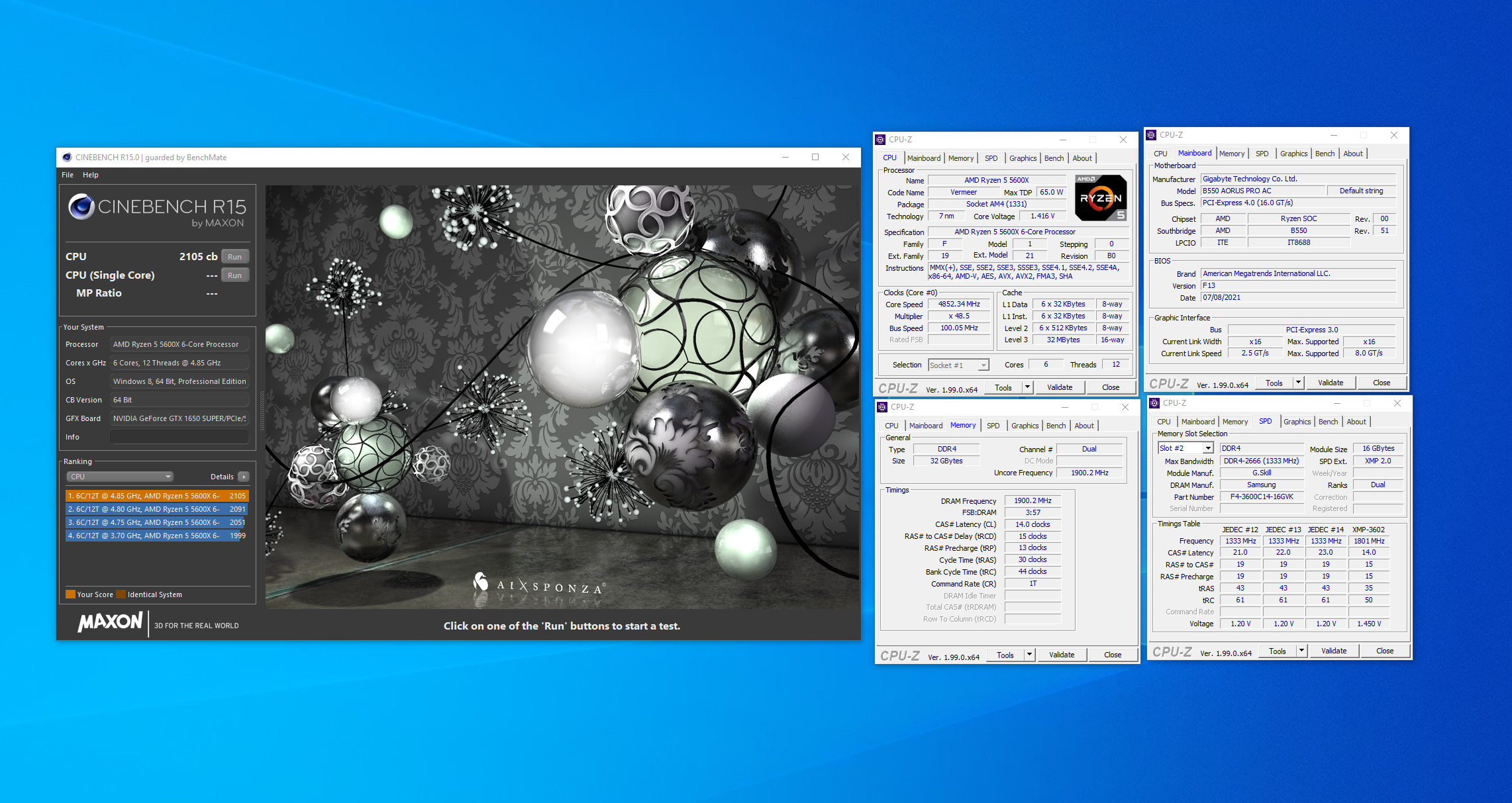Screen dimensions: 1512x803
Task: Click the empty Info input field
Action: (179, 437)
